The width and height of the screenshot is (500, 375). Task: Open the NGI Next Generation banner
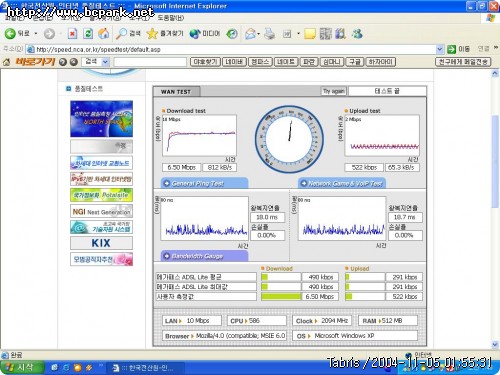101,211
